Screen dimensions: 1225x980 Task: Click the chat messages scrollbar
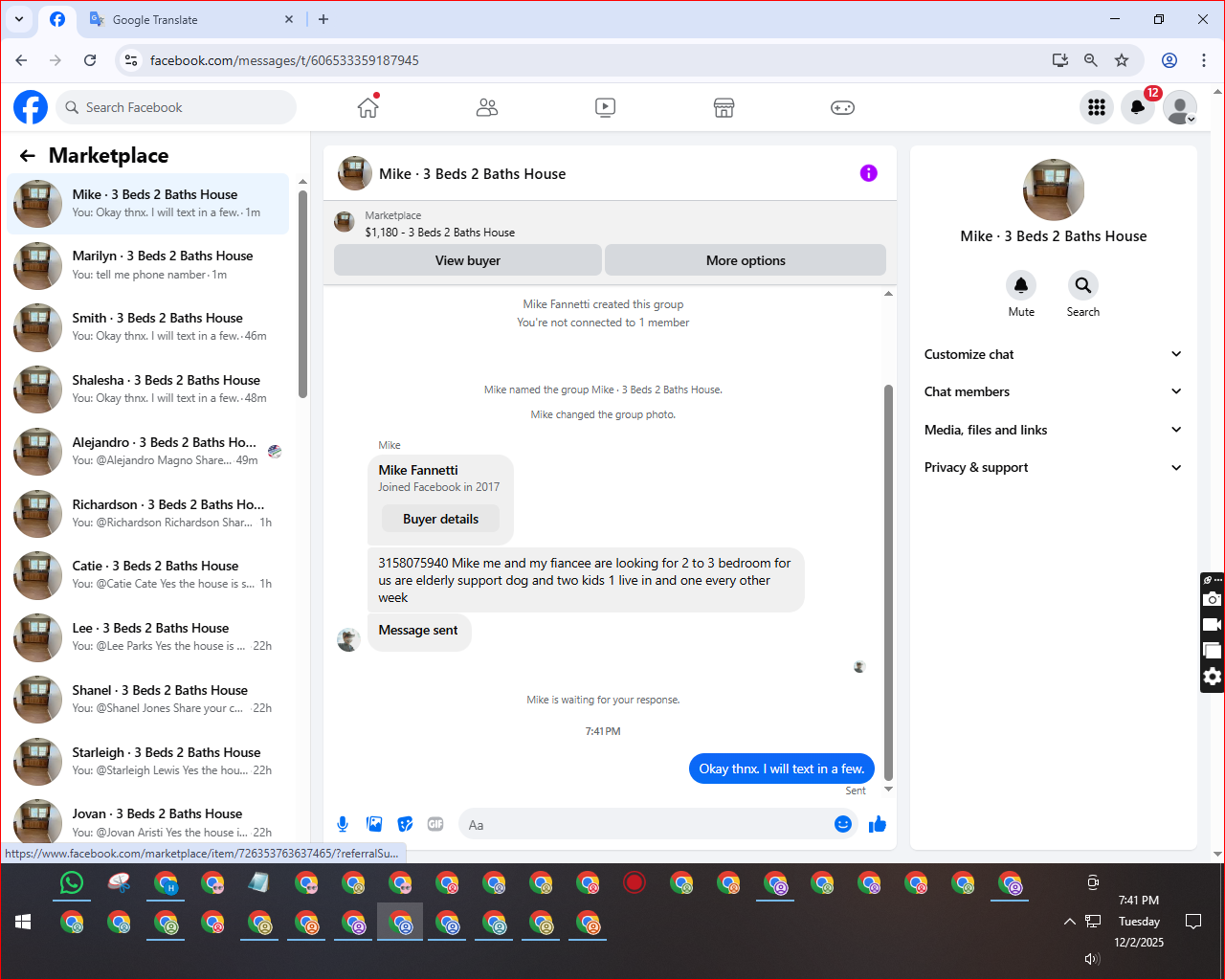tap(888, 582)
